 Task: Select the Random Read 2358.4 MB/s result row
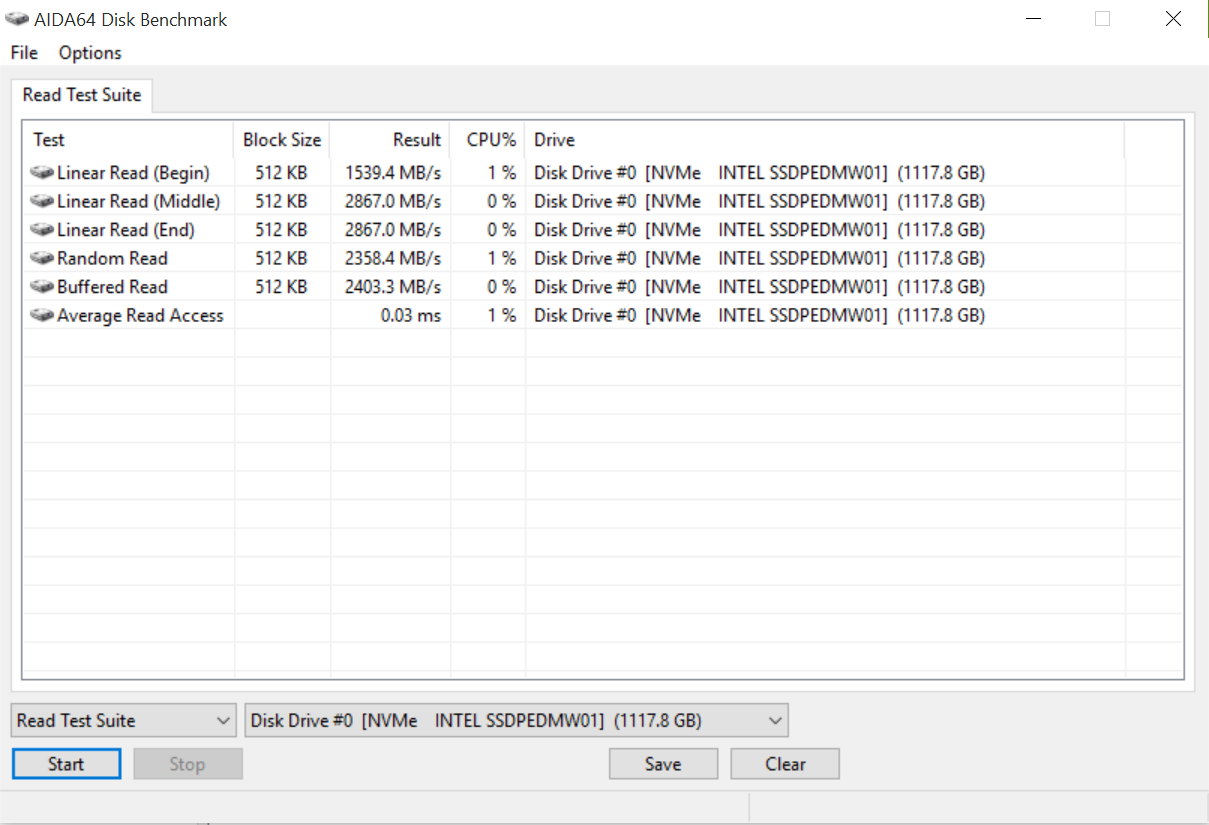click(x=392, y=258)
